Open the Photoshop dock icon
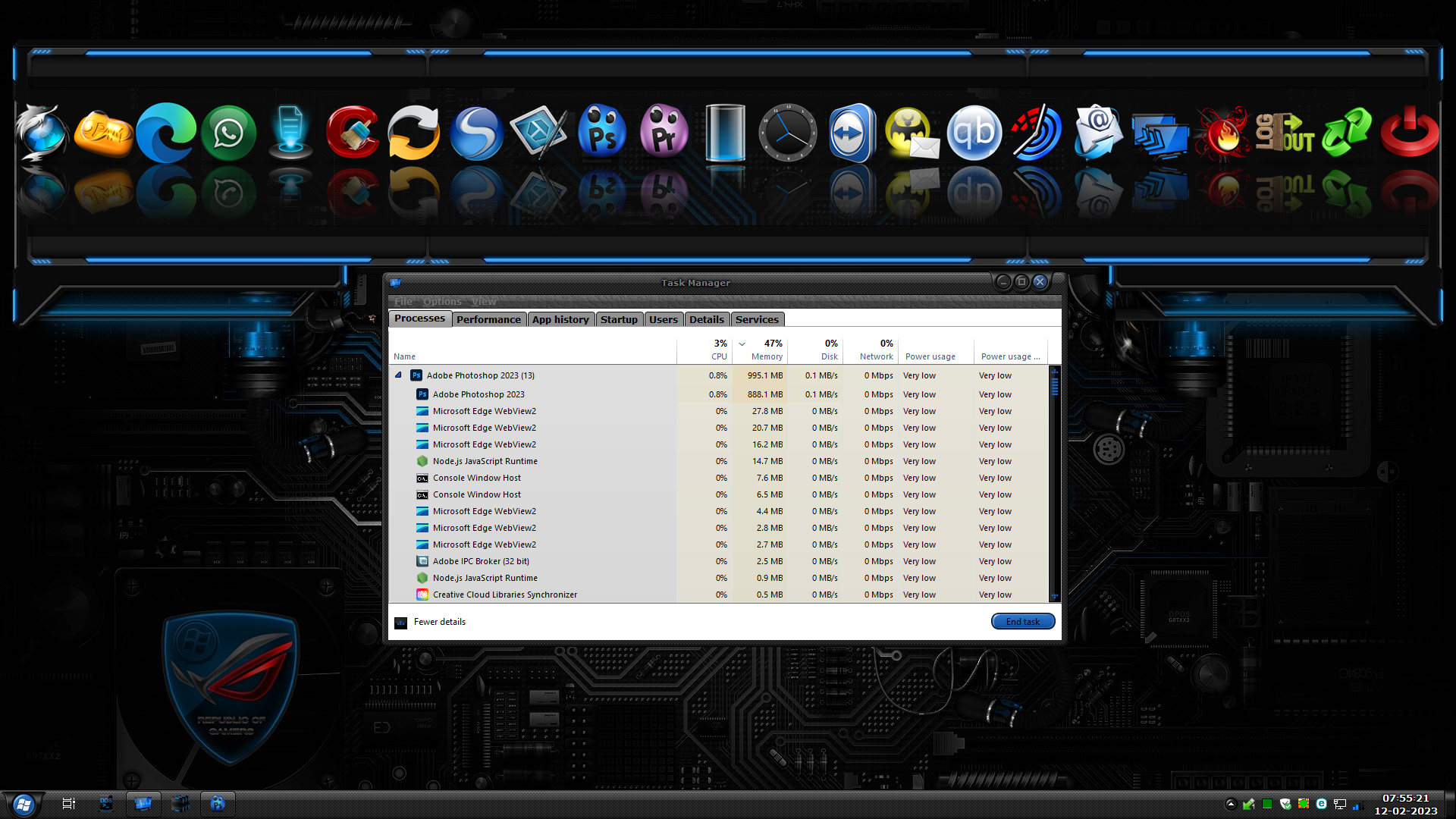The image size is (1456, 819). [602, 132]
